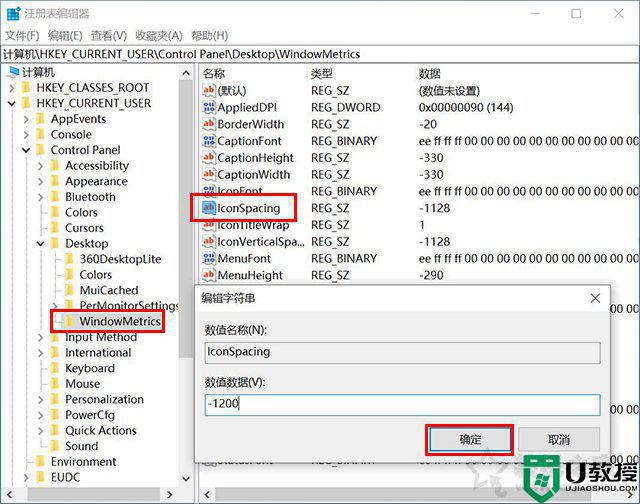The height and width of the screenshot is (504, 640).
Task: Click the 0x00000090 (144) data cell
Action: click(466, 107)
